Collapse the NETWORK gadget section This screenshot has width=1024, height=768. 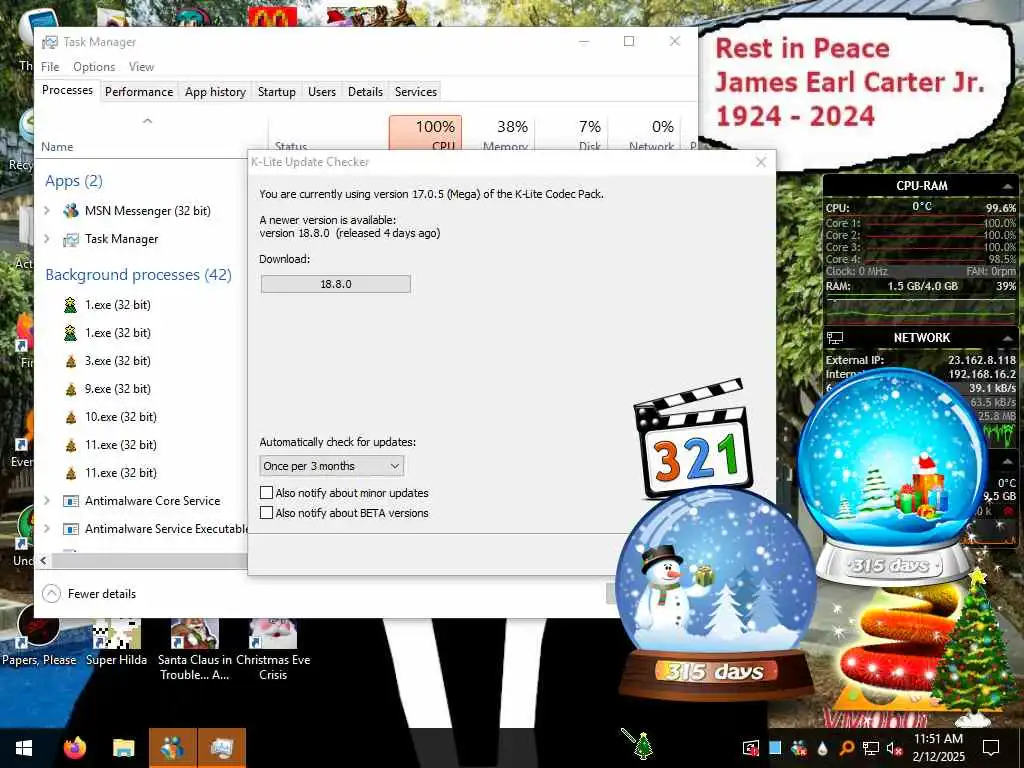pos(1006,338)
